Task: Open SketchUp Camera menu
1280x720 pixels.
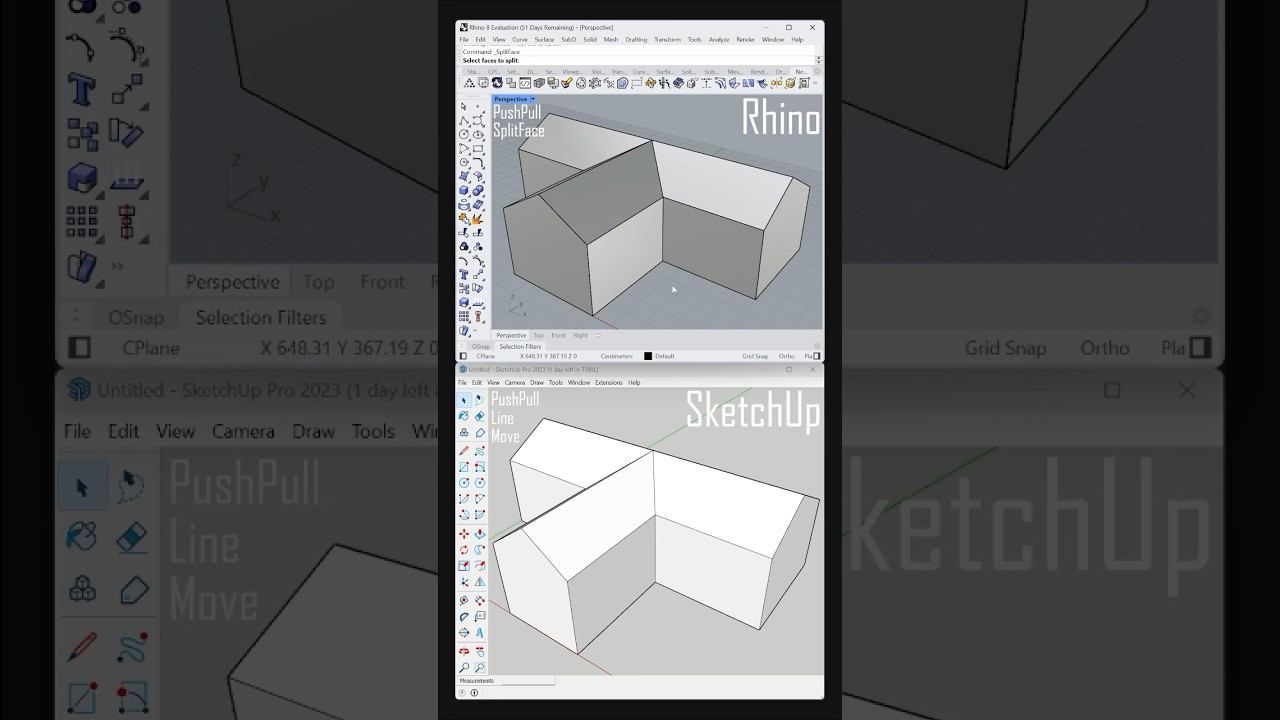Action: point(515,382)
